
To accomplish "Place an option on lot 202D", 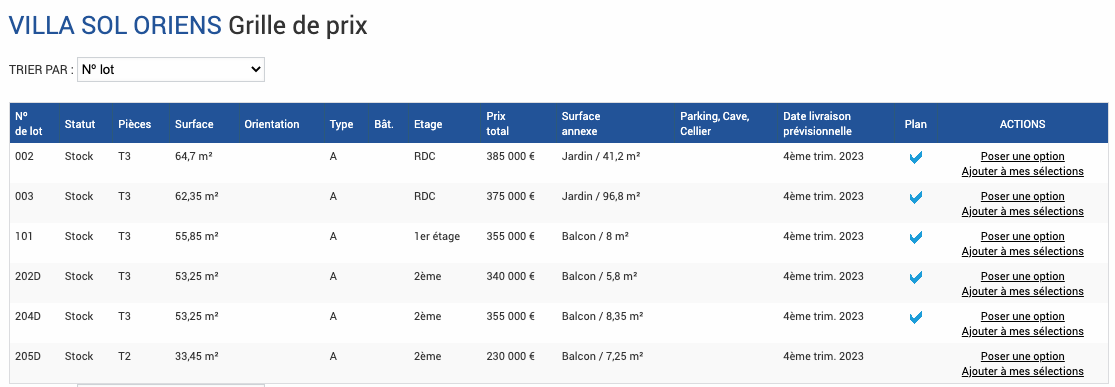I will click(1023, 276).
